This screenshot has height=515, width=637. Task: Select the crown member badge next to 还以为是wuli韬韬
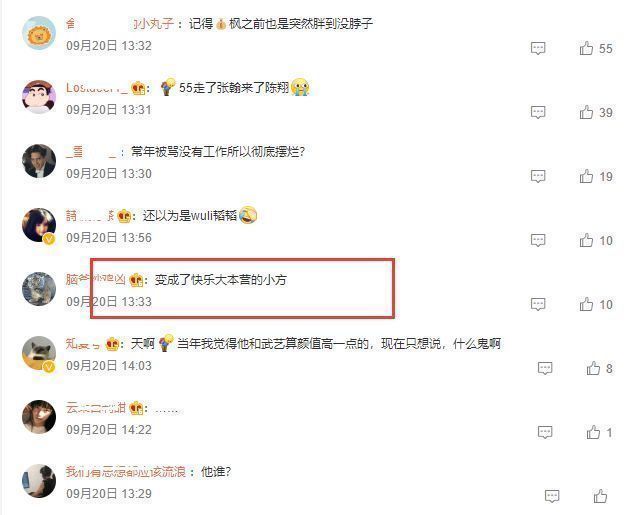pos(124,216)
